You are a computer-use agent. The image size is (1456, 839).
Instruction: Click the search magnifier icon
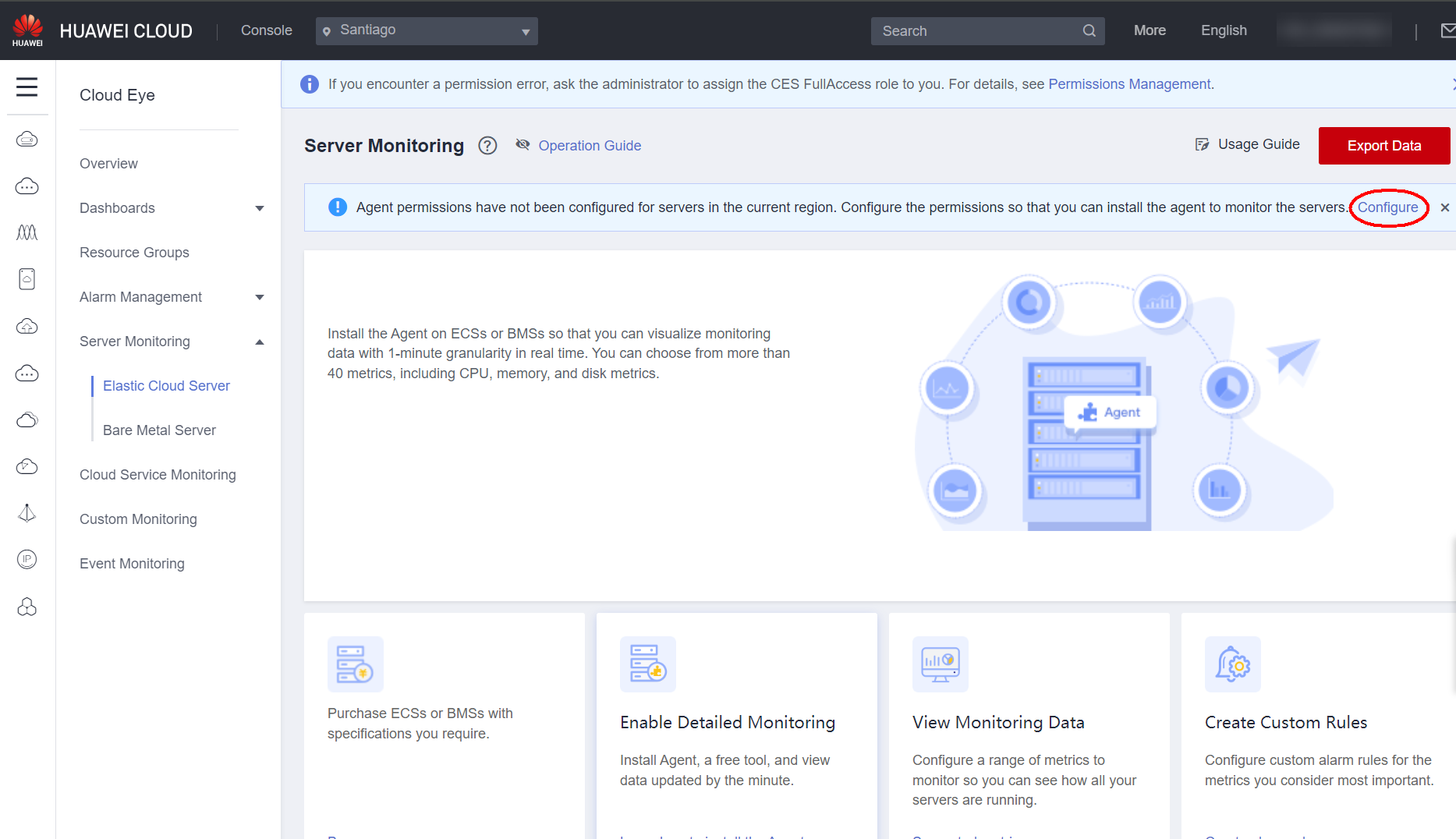pyautogui.click(x=1089, y=30)
